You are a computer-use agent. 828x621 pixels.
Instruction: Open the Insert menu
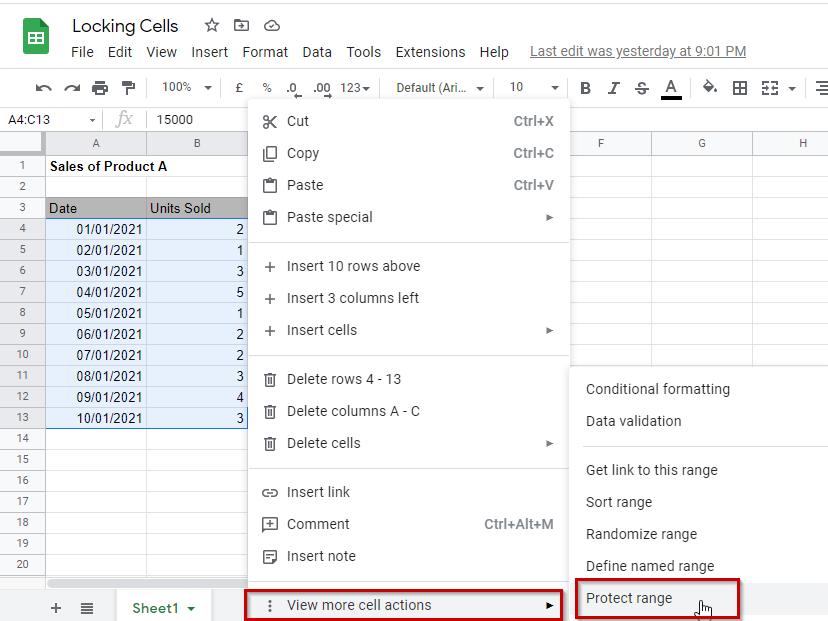point(210,52)
